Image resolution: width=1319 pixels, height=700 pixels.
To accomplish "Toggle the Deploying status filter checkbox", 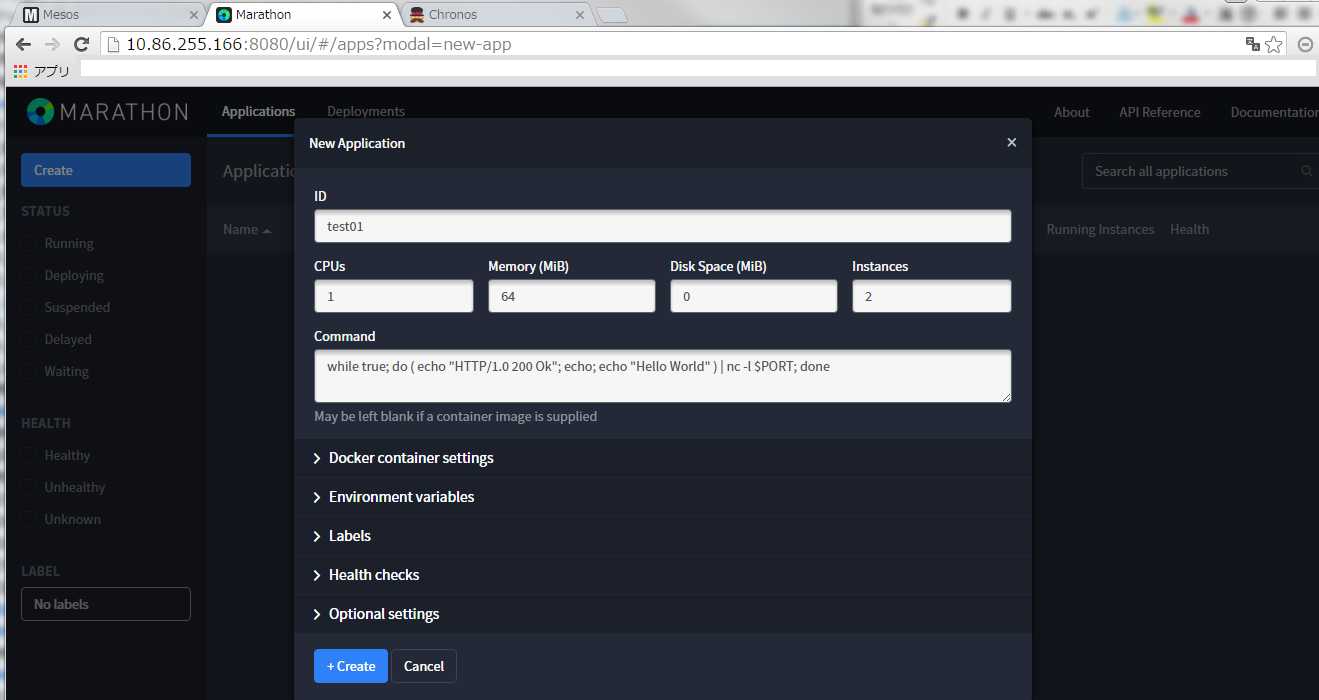I will [x=29, y=276].
